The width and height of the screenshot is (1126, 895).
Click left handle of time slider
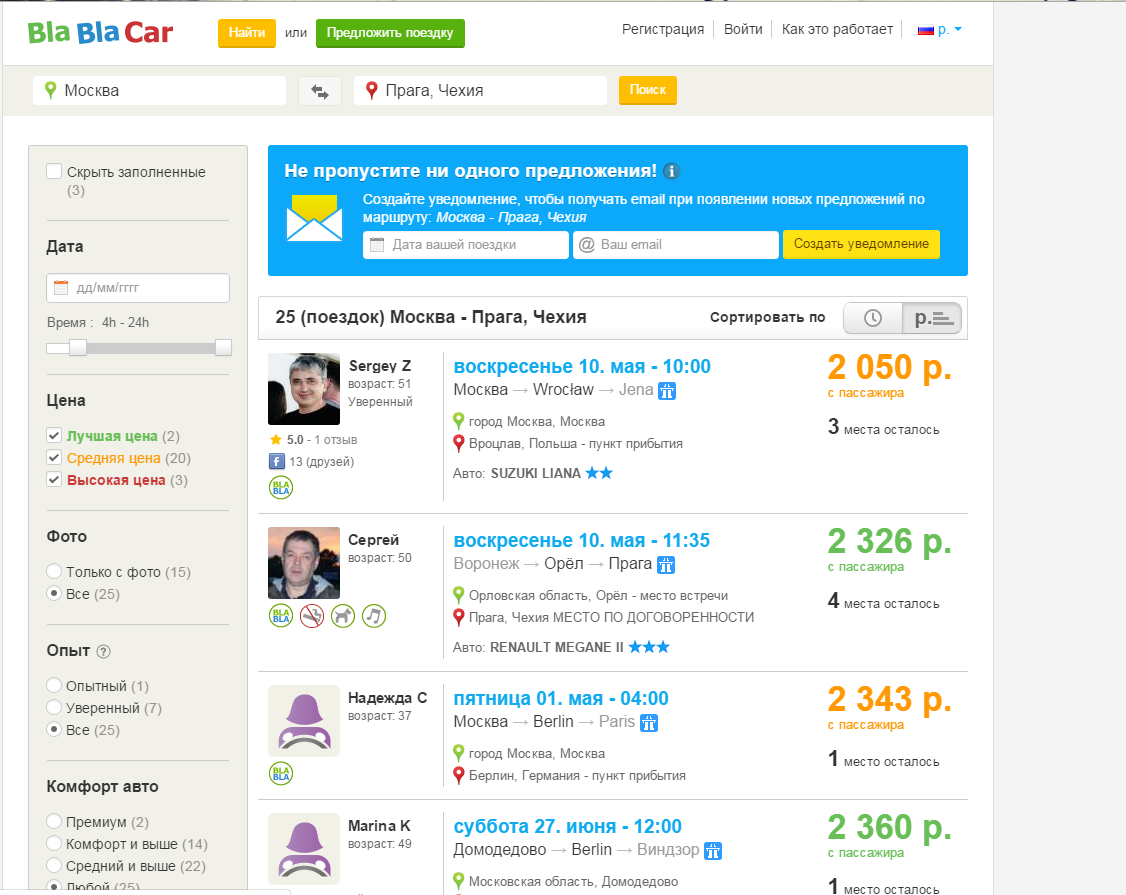pos(78,348)
